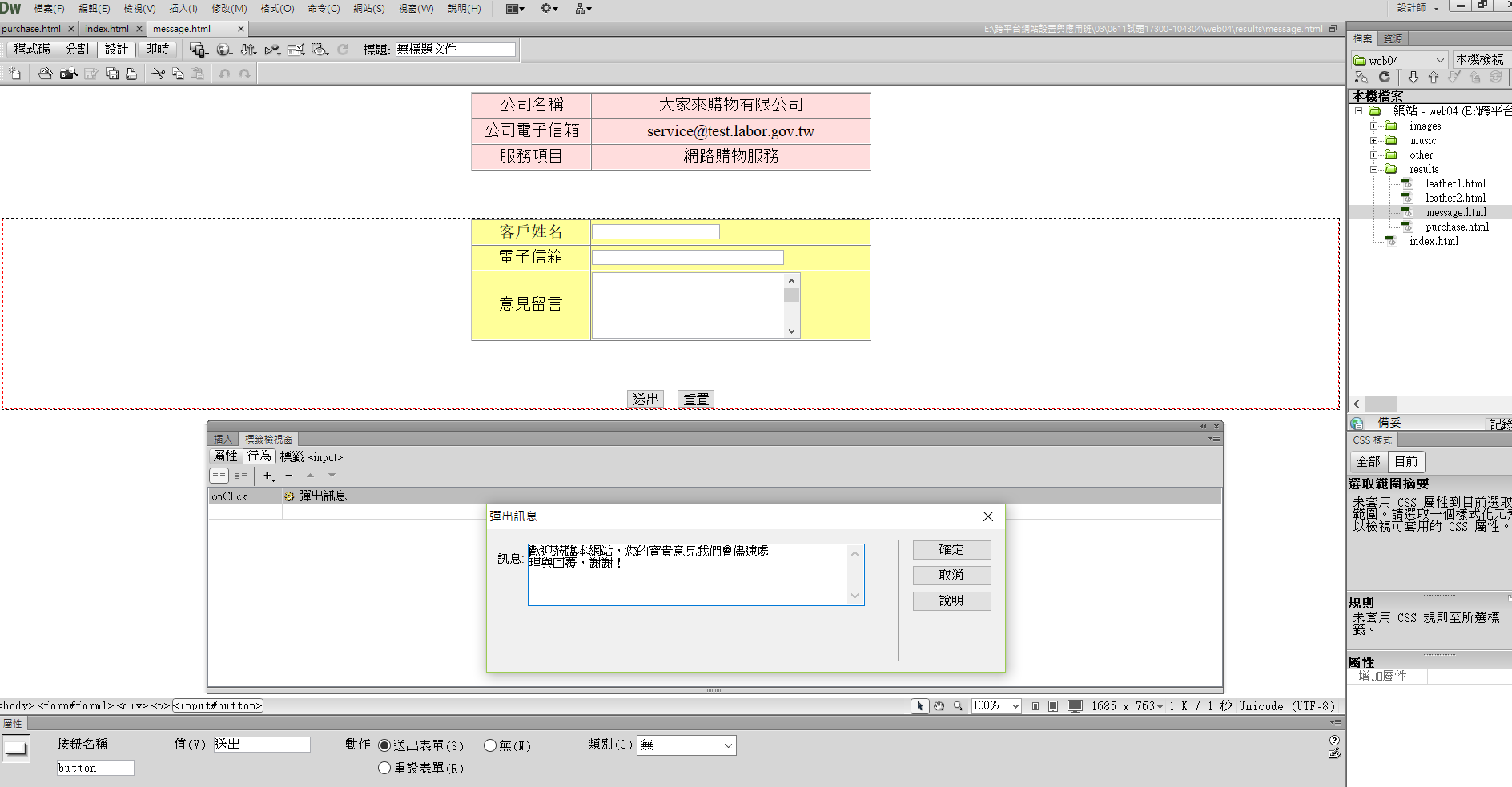The width and height of the screenshot is (1512, 787).
Task: Click the Browse in Bridge icon
Action: tap(69, 74)
